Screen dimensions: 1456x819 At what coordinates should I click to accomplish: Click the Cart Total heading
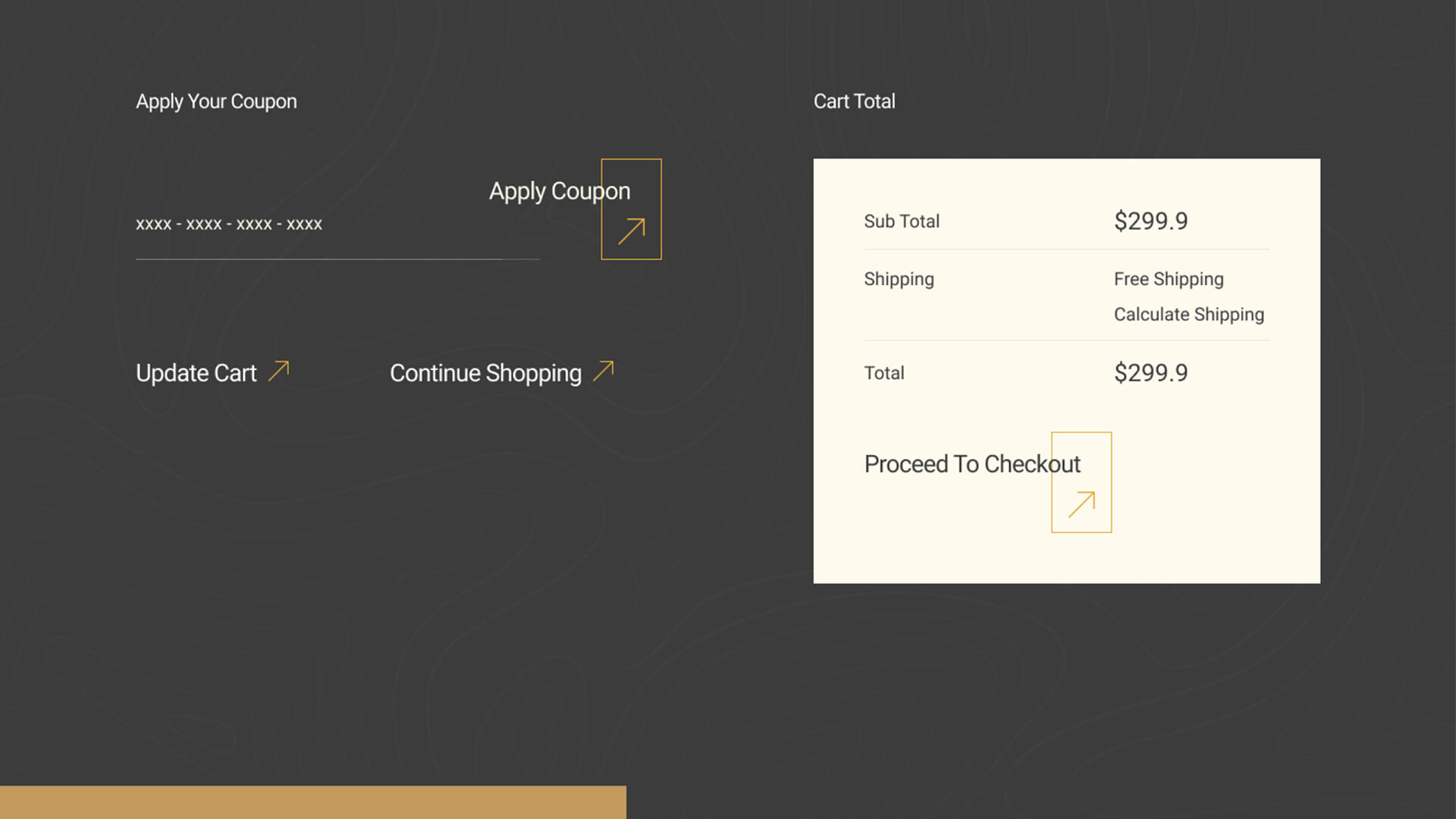coord(854,102)
